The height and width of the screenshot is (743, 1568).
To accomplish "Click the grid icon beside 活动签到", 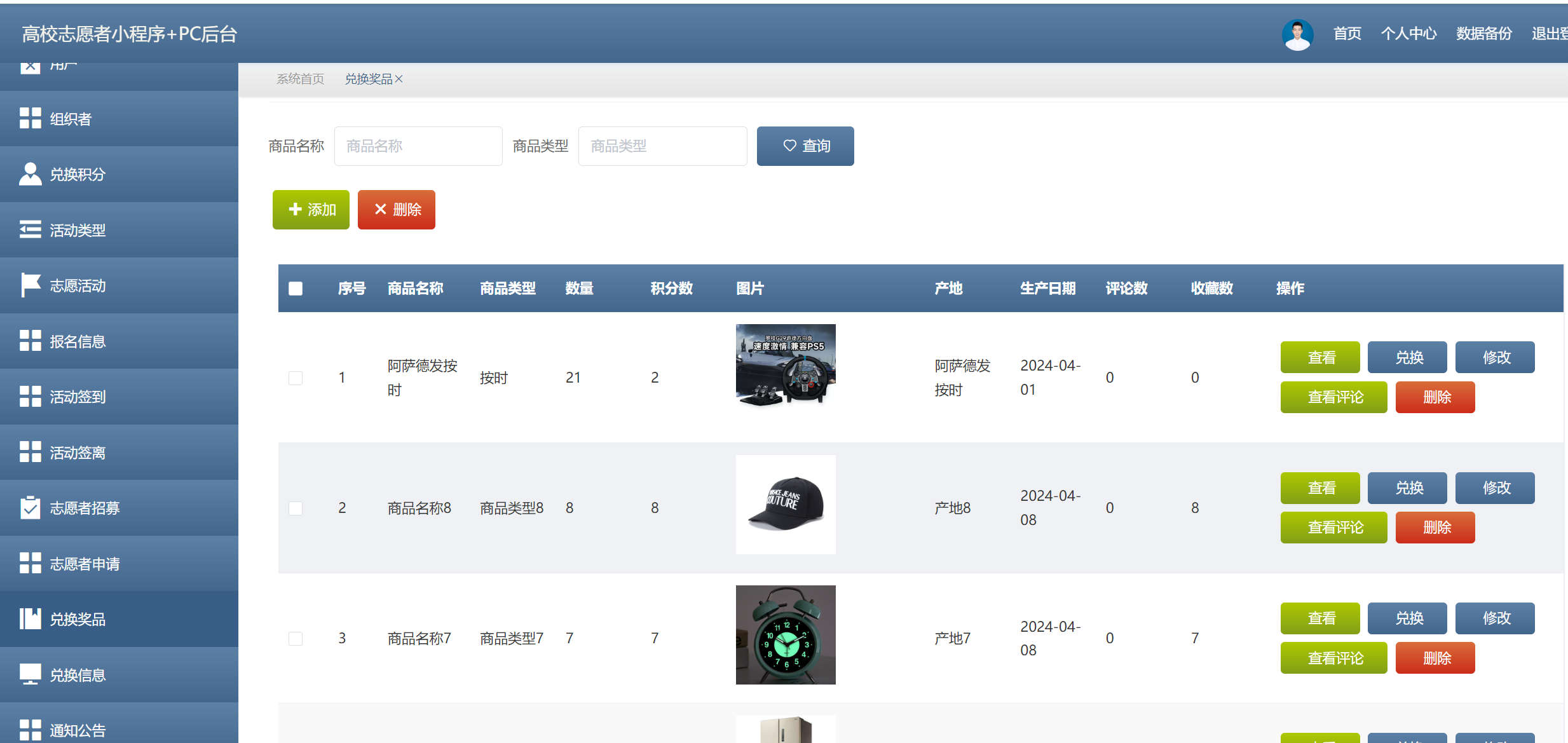I will point(30,396).
